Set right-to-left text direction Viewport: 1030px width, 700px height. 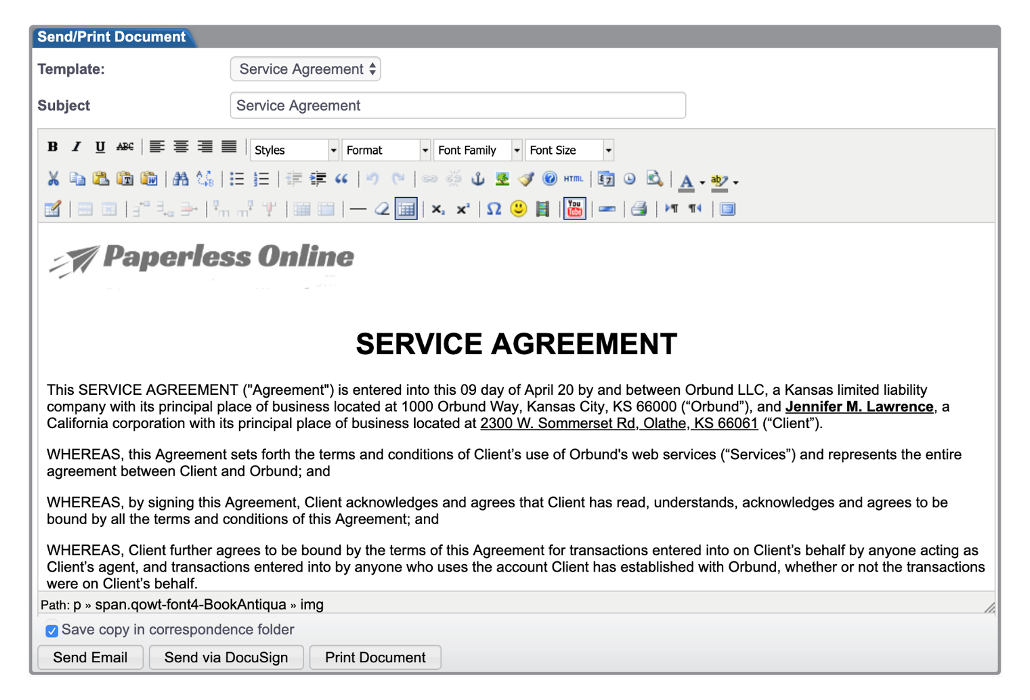click(x=695, y=209)
